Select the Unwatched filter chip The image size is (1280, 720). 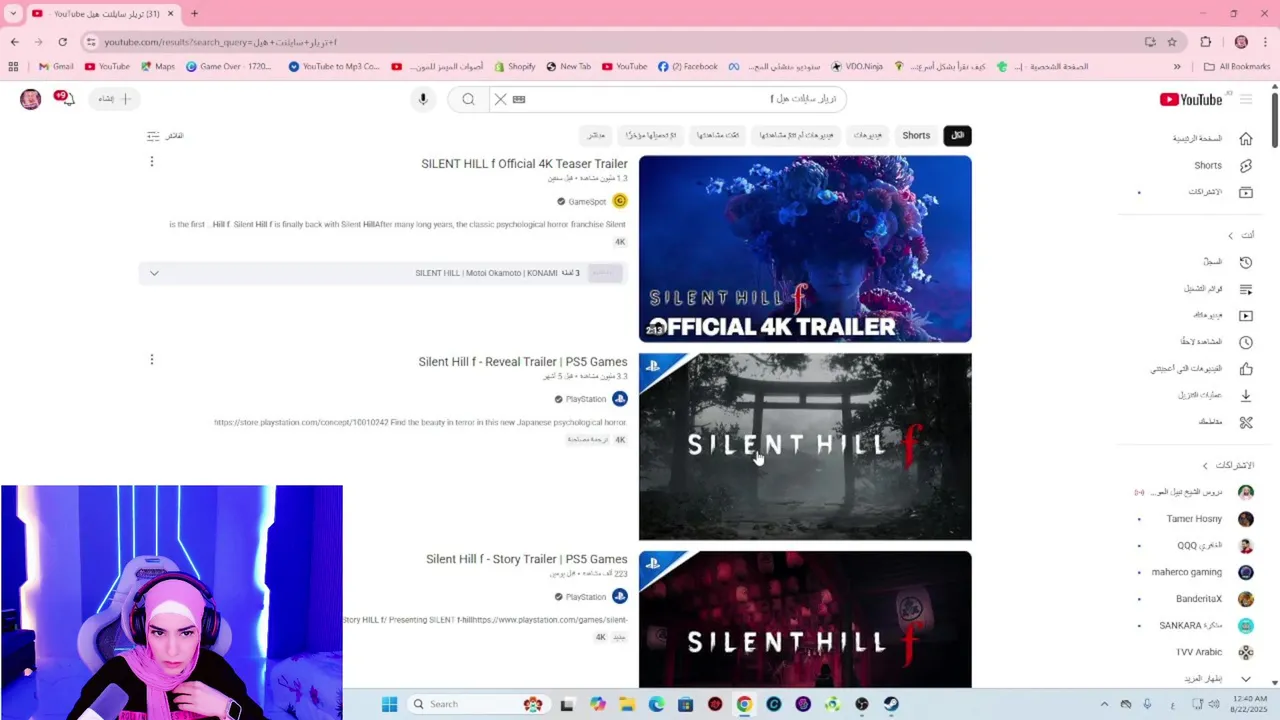point(796,136)
